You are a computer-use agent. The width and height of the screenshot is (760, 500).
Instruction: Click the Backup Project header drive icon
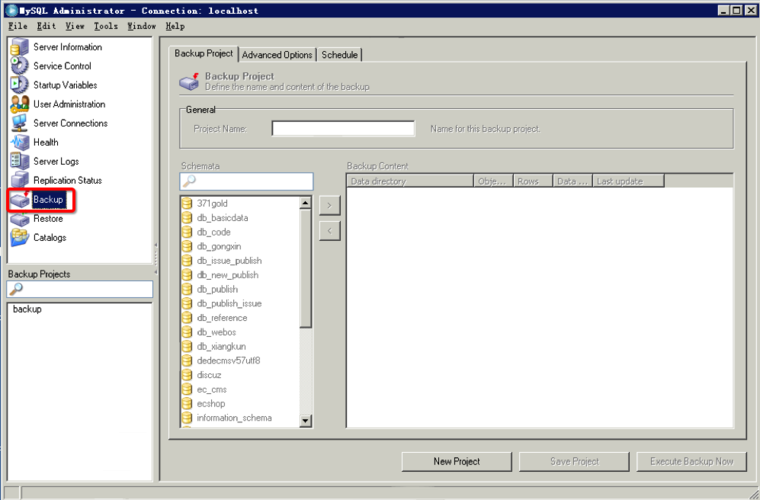pyautogui.click(x=189, y=81)
